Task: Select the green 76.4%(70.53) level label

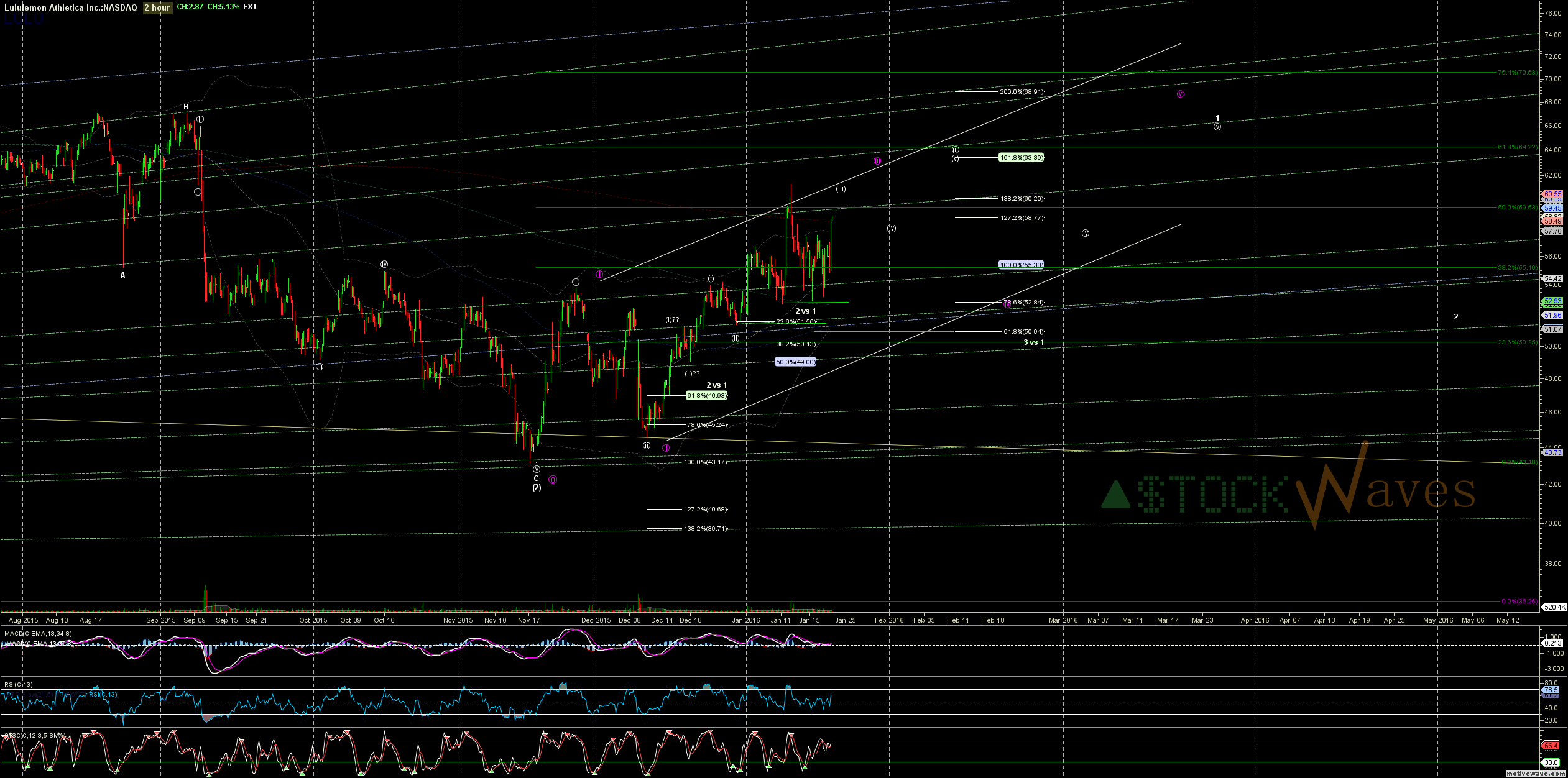Action: [1517, 73]
